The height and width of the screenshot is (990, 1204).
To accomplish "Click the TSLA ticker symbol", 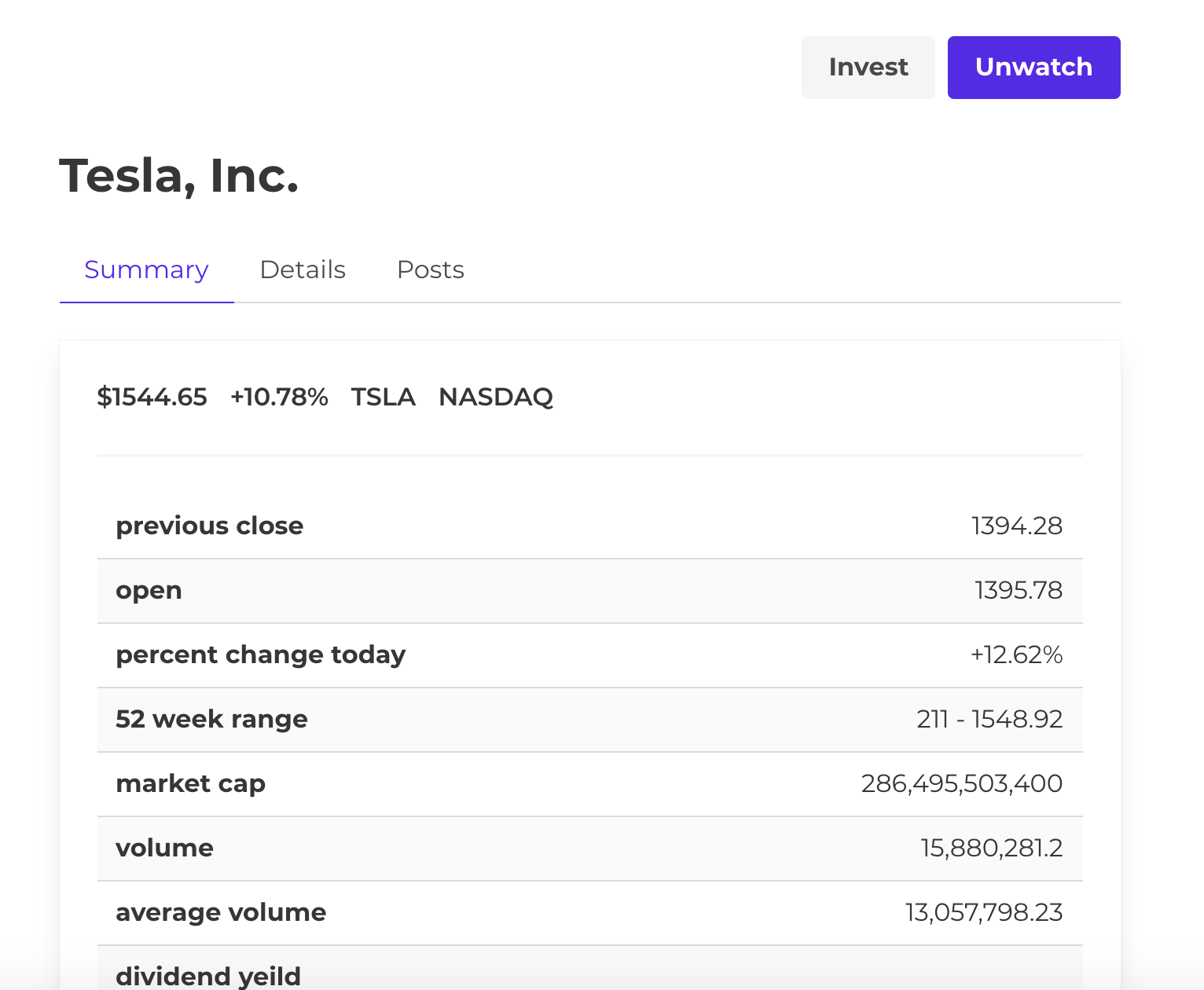I will [383, 397].
